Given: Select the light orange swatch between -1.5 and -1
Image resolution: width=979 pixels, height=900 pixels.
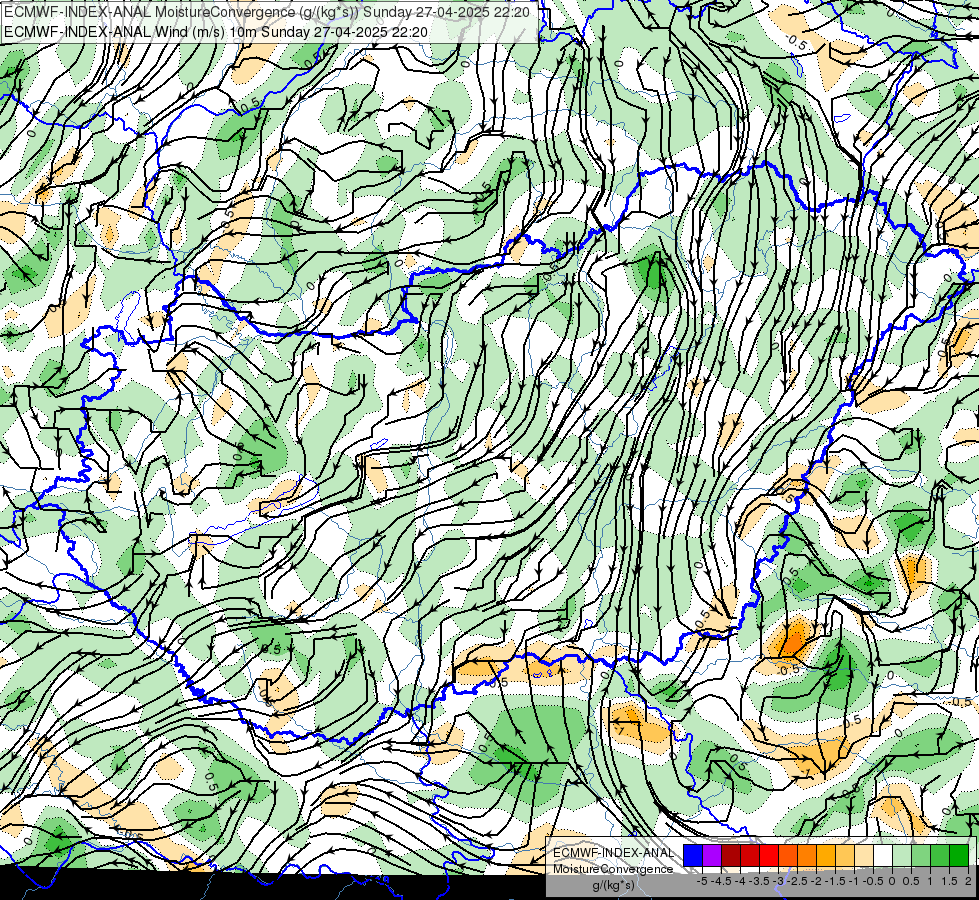Looking at the screenshot, I should [845, 855].
